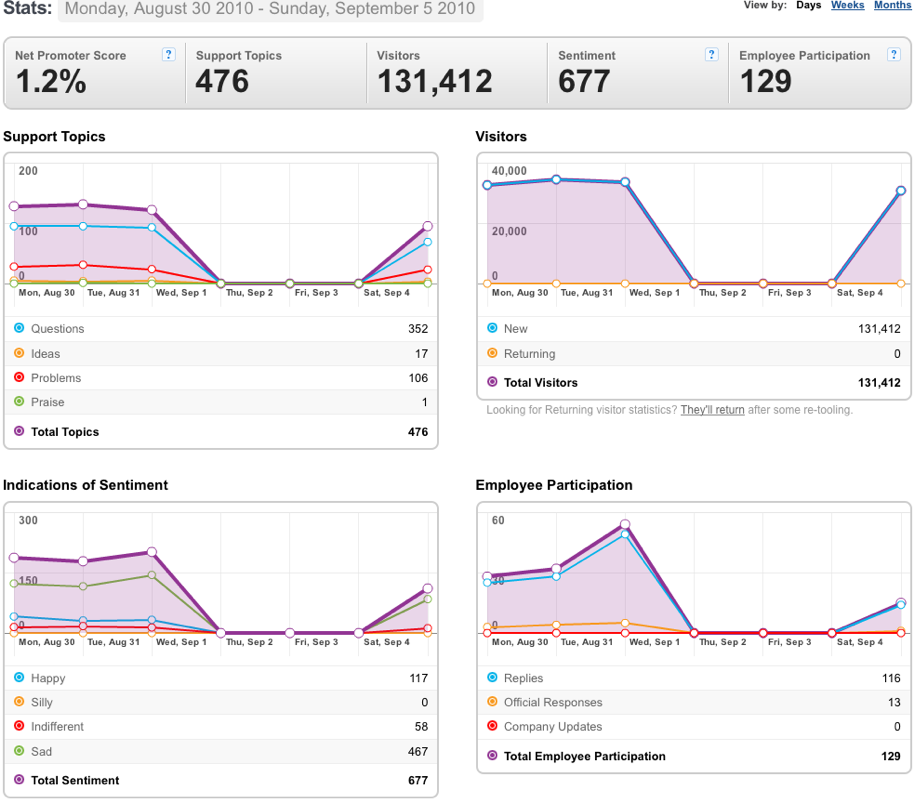
Task: Click the Total Topics legend marker
Action: [x=19, y=431]
